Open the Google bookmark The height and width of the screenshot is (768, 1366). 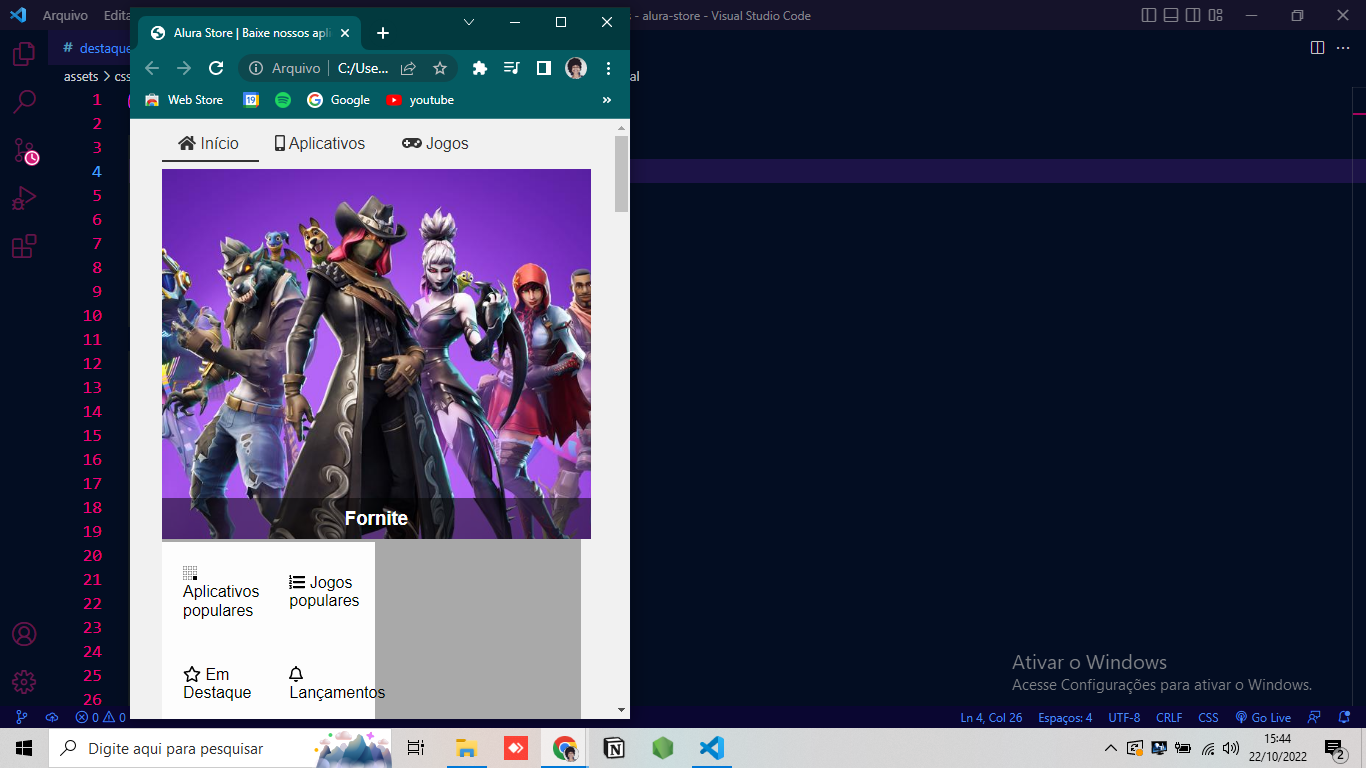tap(338, 100)
